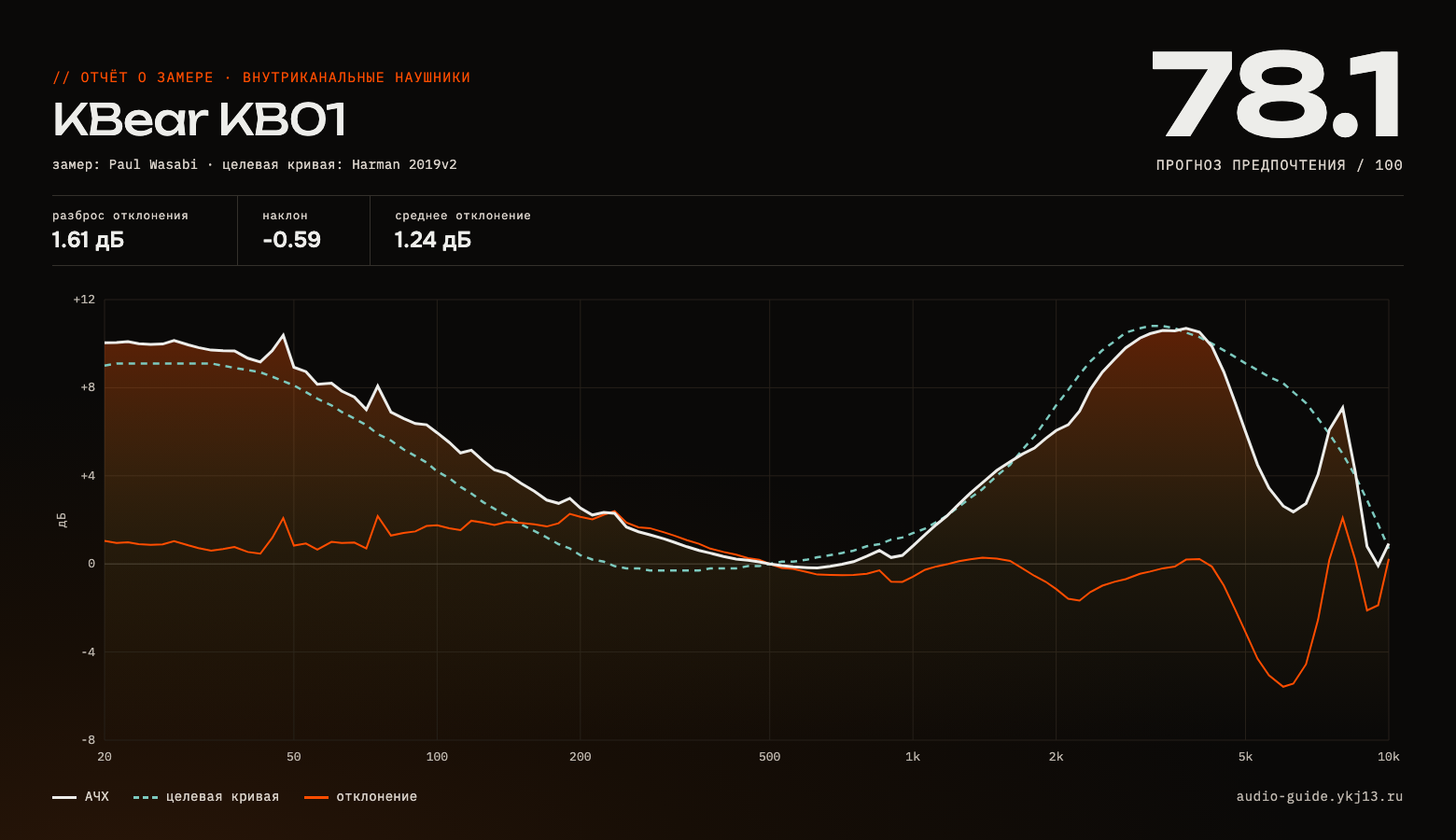The width and height of the screenshot is (1456, 840).
Task: Click the white line swatch beside "АЧХ"
Action: (64, 797)
